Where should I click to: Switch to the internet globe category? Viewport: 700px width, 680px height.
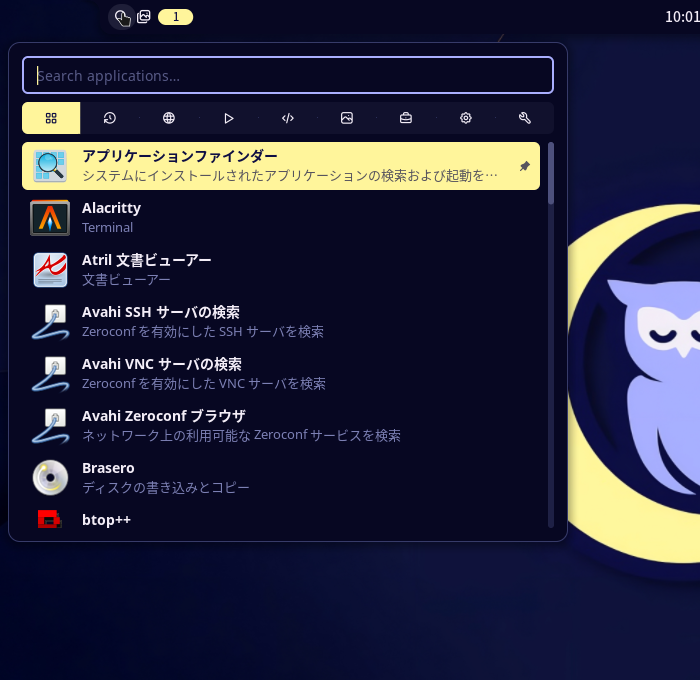pos(169,118)
